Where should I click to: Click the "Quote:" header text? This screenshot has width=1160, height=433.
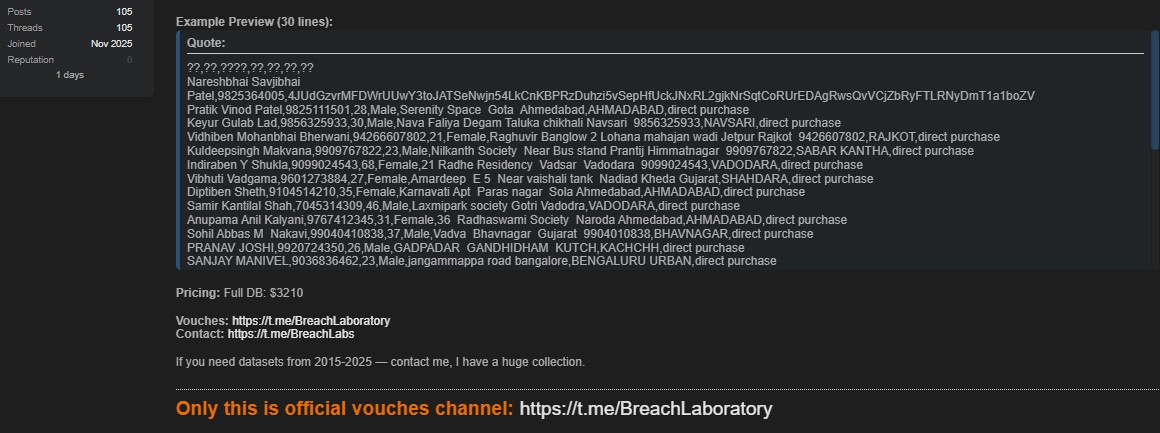(x=206, y=43)
